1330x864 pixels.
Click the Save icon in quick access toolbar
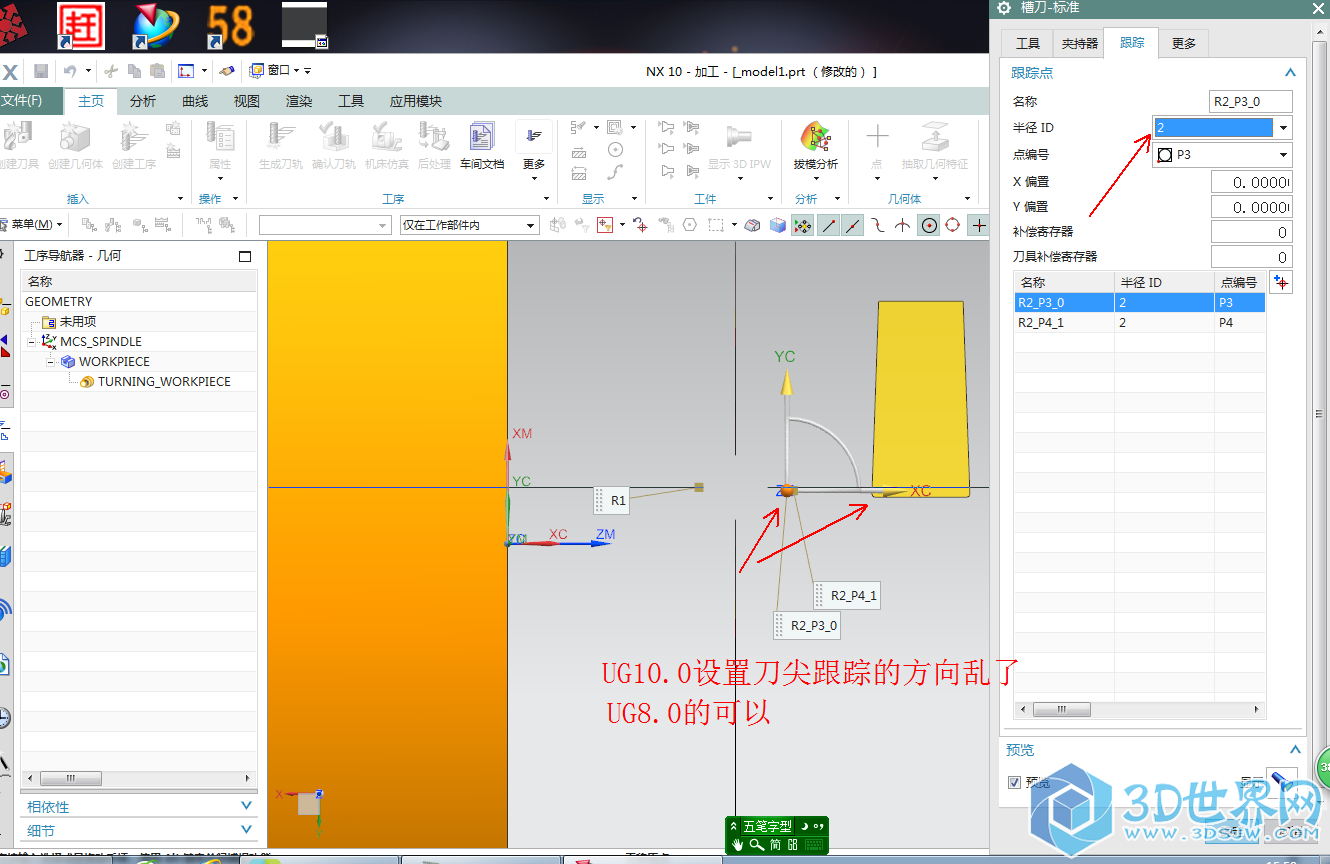(x=41, y=71)
